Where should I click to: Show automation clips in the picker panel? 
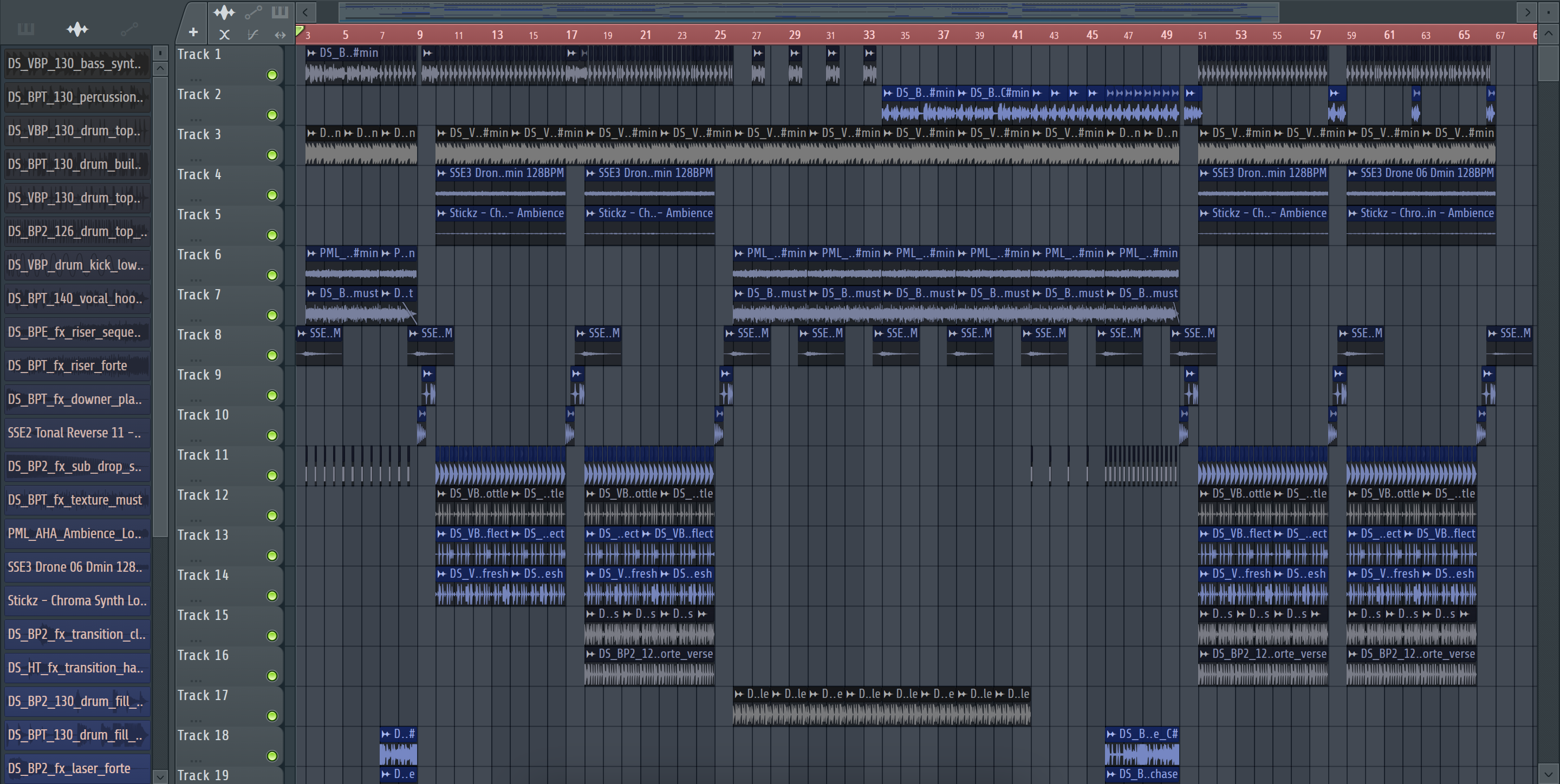pos(129,29)
